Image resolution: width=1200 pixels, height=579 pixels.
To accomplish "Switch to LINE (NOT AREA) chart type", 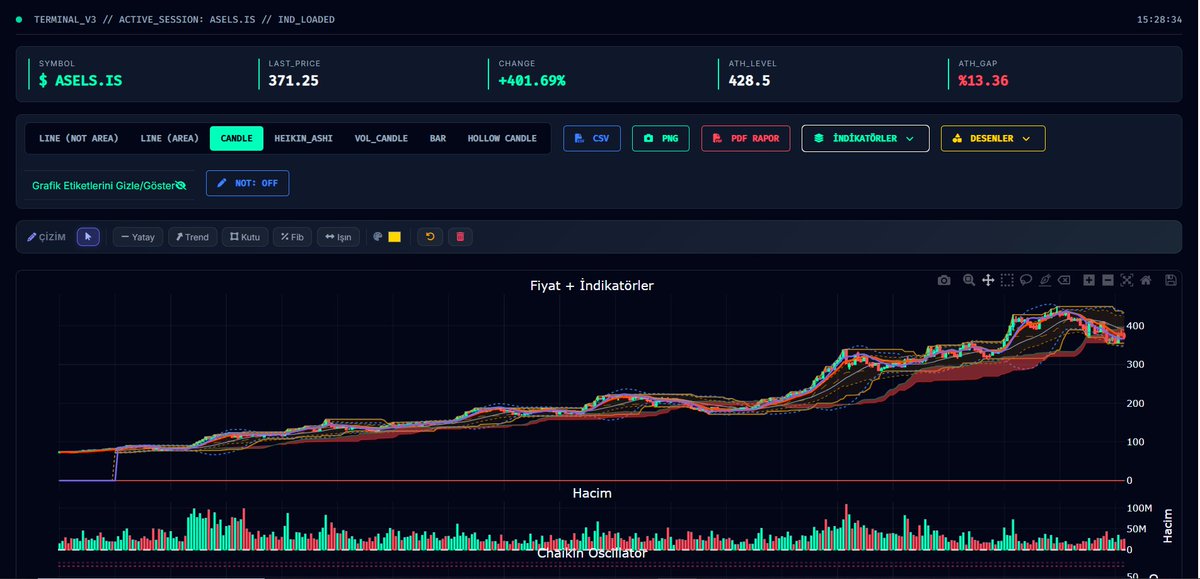I will [x=79, y=138].
